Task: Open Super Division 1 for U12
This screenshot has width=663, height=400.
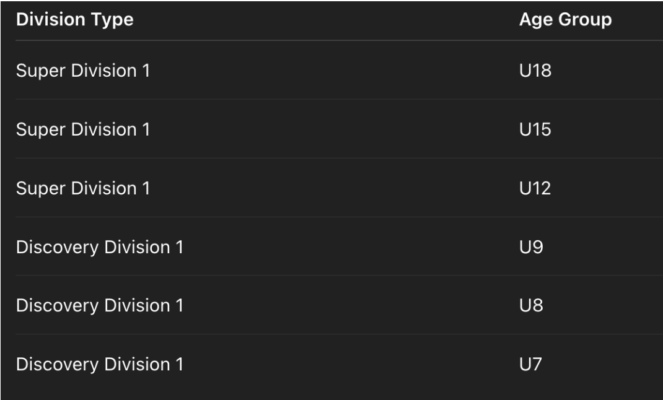Action: click(x=83, y=188)
